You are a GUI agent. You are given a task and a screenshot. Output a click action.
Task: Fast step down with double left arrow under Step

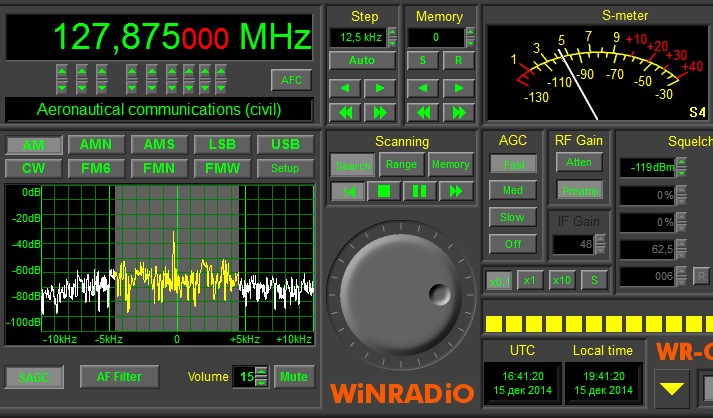pyautogui.click(x=344, y=112)
